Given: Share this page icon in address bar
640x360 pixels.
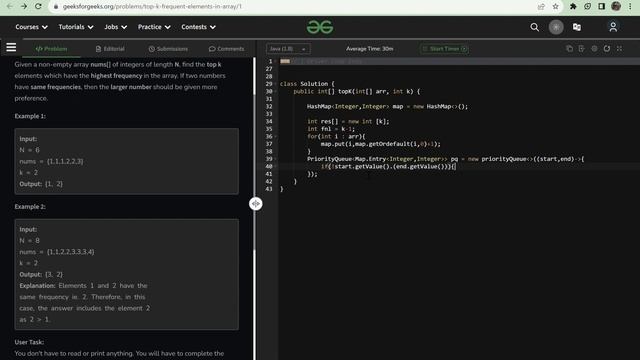Looking at the screenshot, I should pos(541,7).
